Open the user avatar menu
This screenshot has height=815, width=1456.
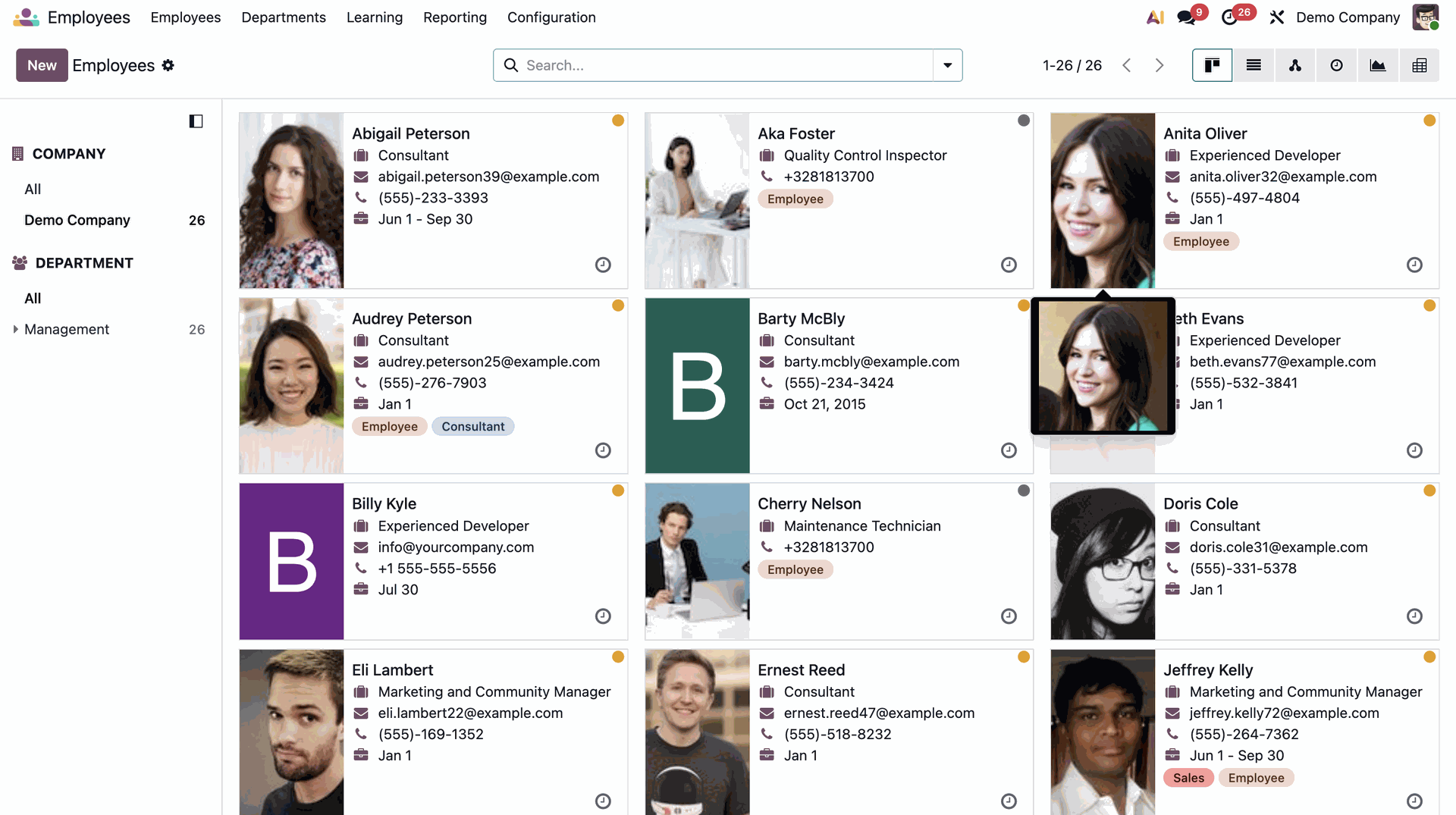pos(1426,17)
